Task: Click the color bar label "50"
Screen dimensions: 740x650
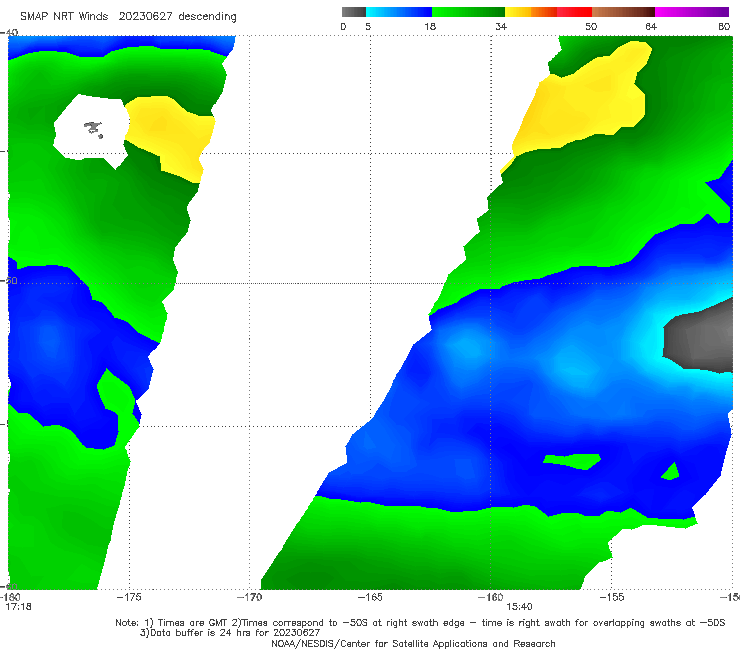Action: click(591, 26)
